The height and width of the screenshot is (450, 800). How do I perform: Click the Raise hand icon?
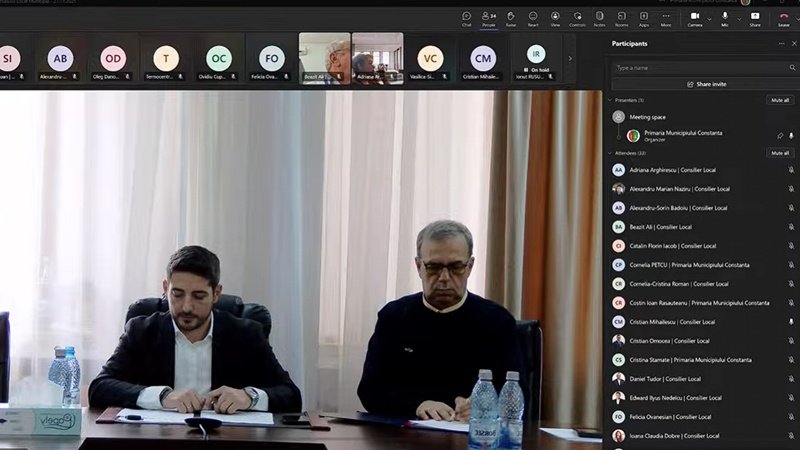pos(510,17)
